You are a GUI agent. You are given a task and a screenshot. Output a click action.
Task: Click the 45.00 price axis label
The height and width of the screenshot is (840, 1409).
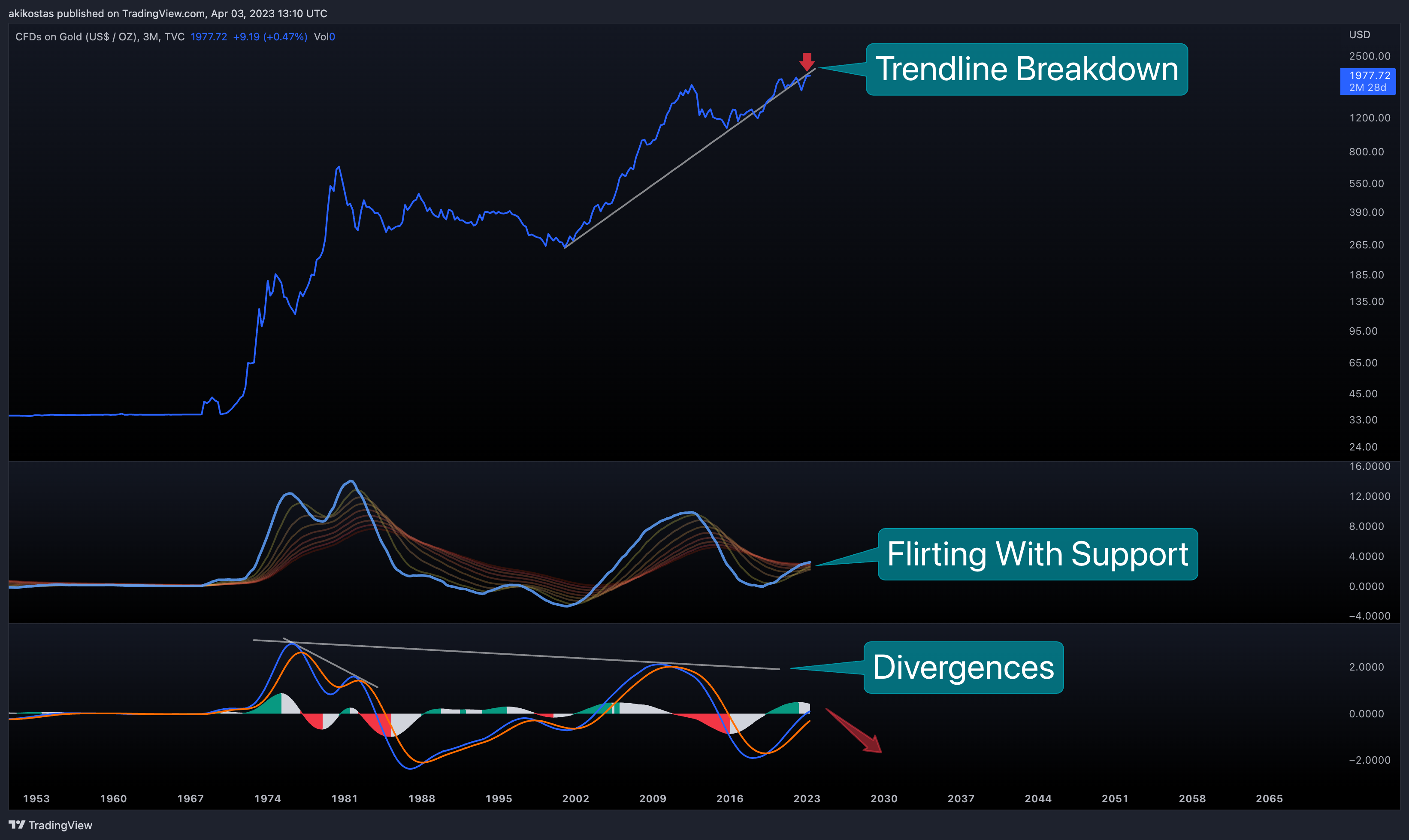coord(1363,393)
